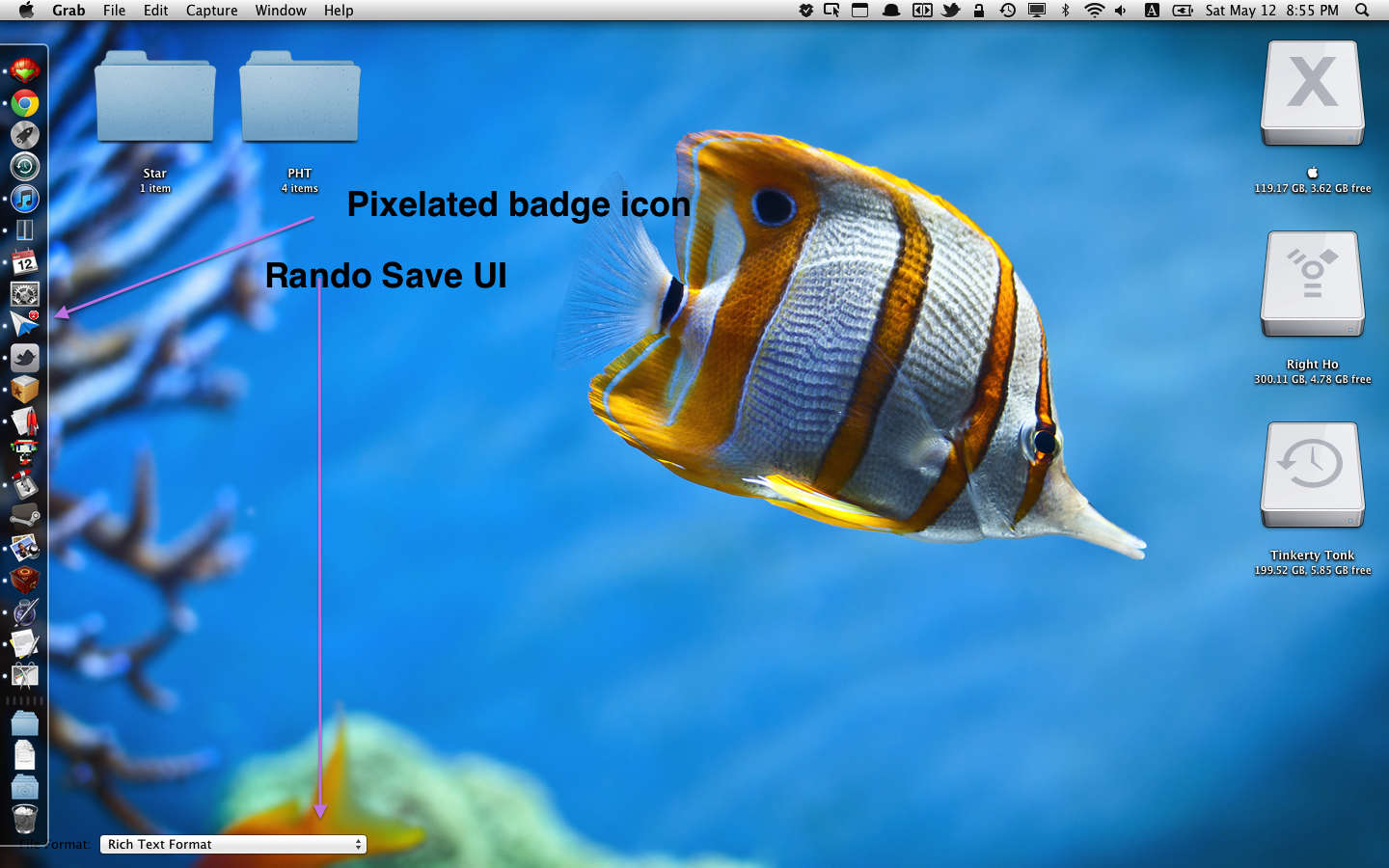This screenshot has width=1389, height=868.
Task: Click the Dropbox menu bar icon
Action: [x=806, y=11]
